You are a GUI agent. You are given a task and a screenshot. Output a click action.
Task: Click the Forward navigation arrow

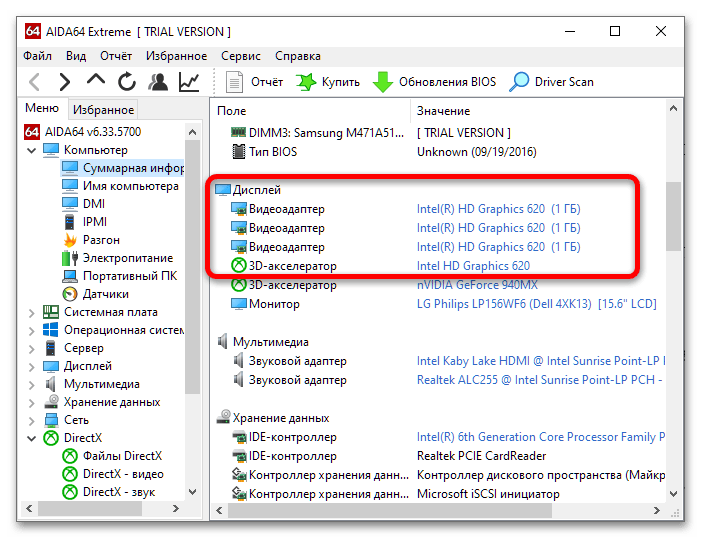point(65,82)
